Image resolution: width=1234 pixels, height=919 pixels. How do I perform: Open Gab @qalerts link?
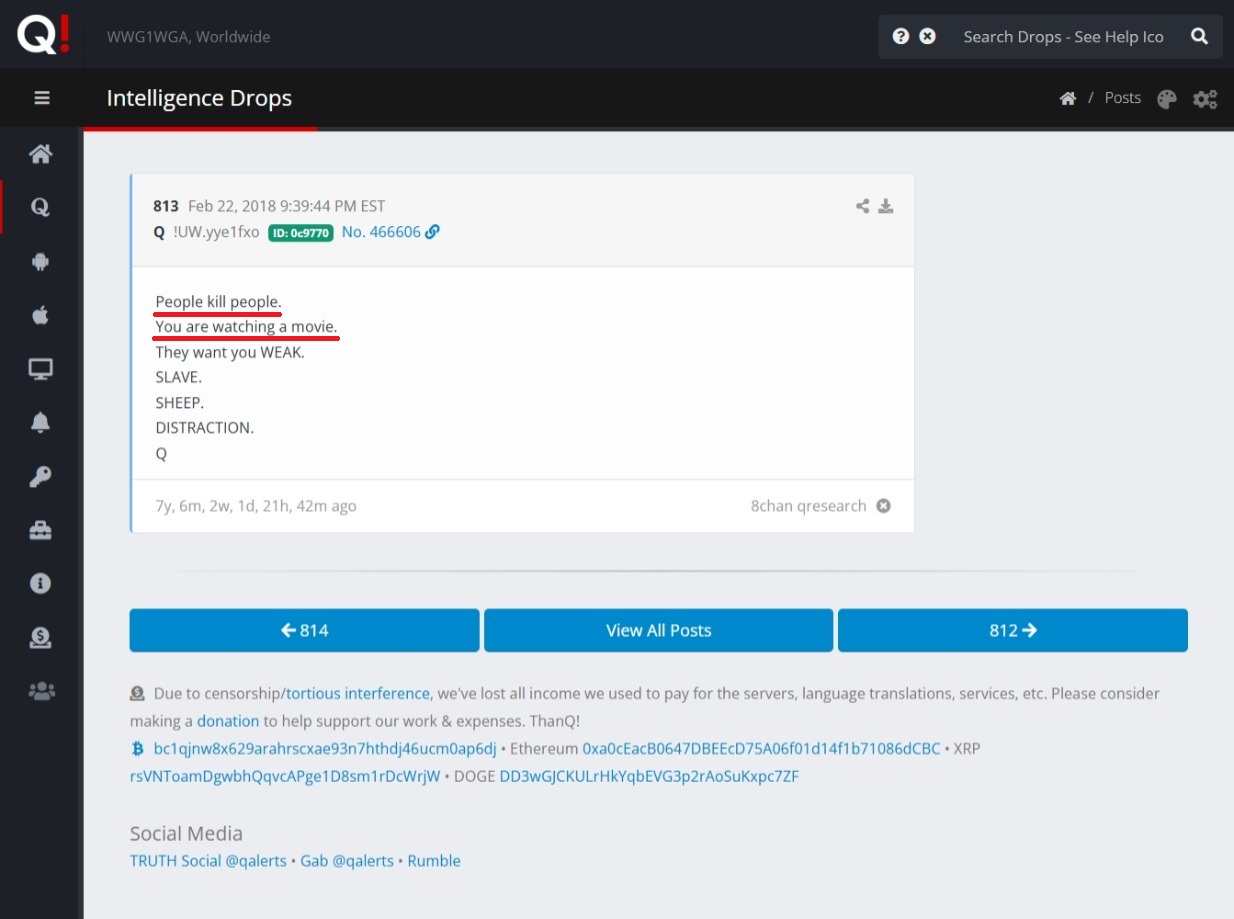(347, 861)
